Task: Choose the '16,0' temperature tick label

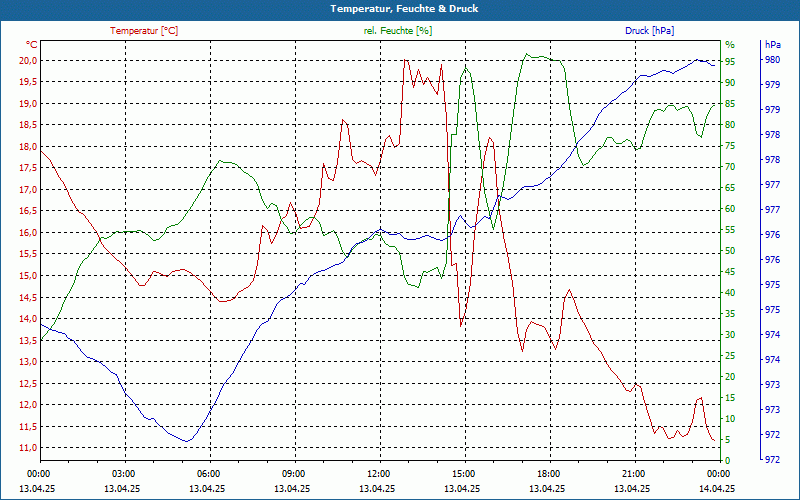Action: point(28,233)
